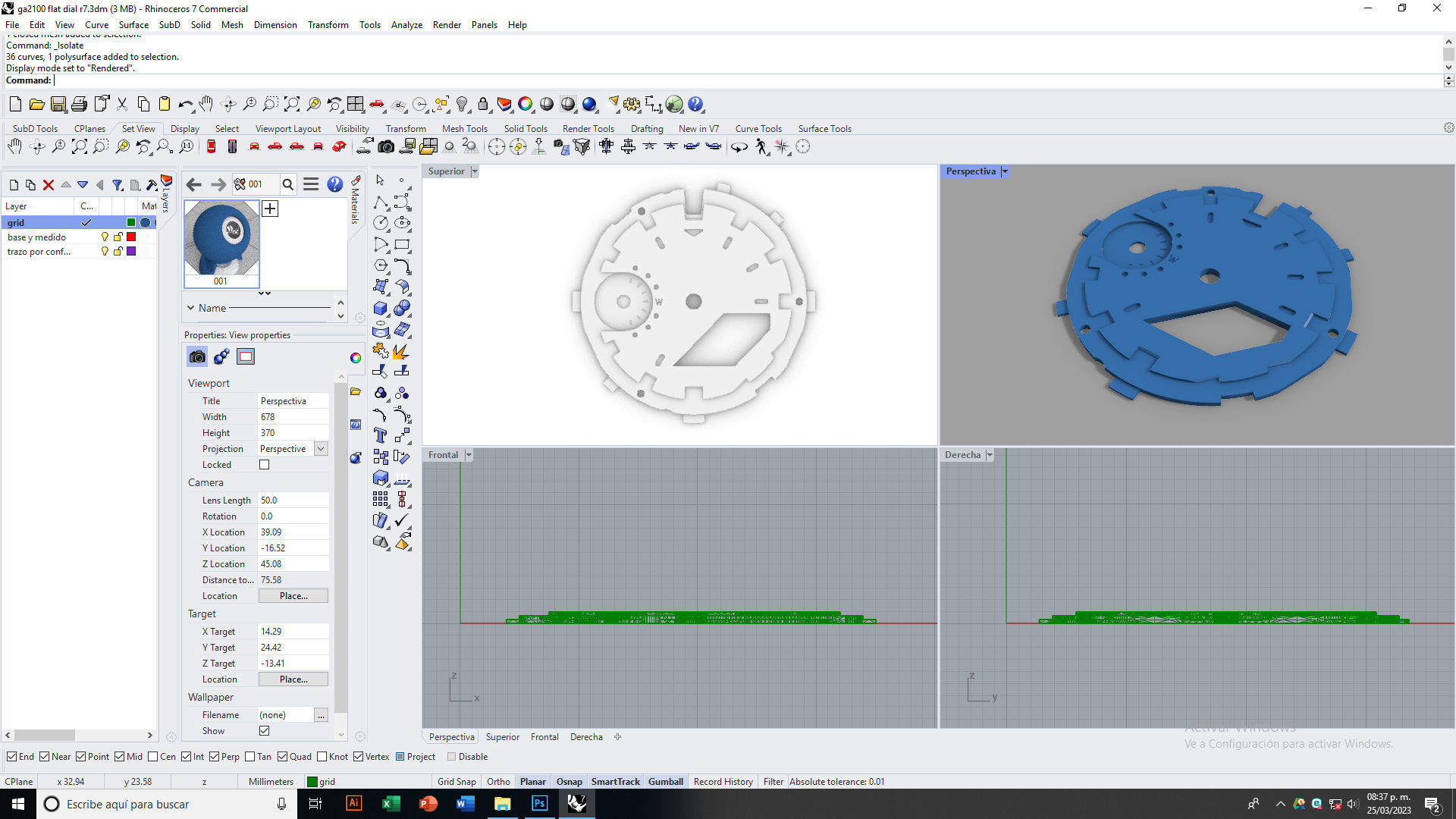Click the Undo arrow icon
The height and width of the screenshot is (819, 1456).
click(186, 104)
